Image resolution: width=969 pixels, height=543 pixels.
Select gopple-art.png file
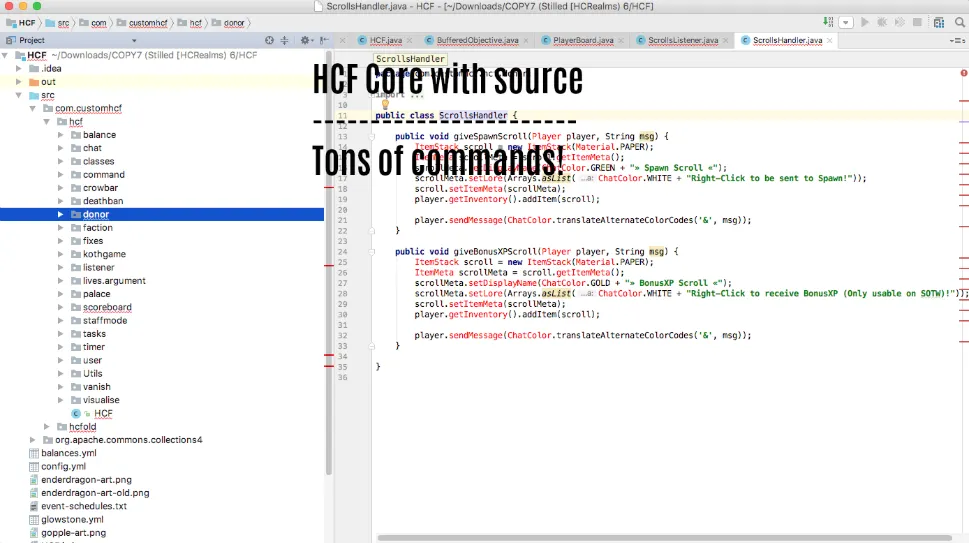(74, 532)
